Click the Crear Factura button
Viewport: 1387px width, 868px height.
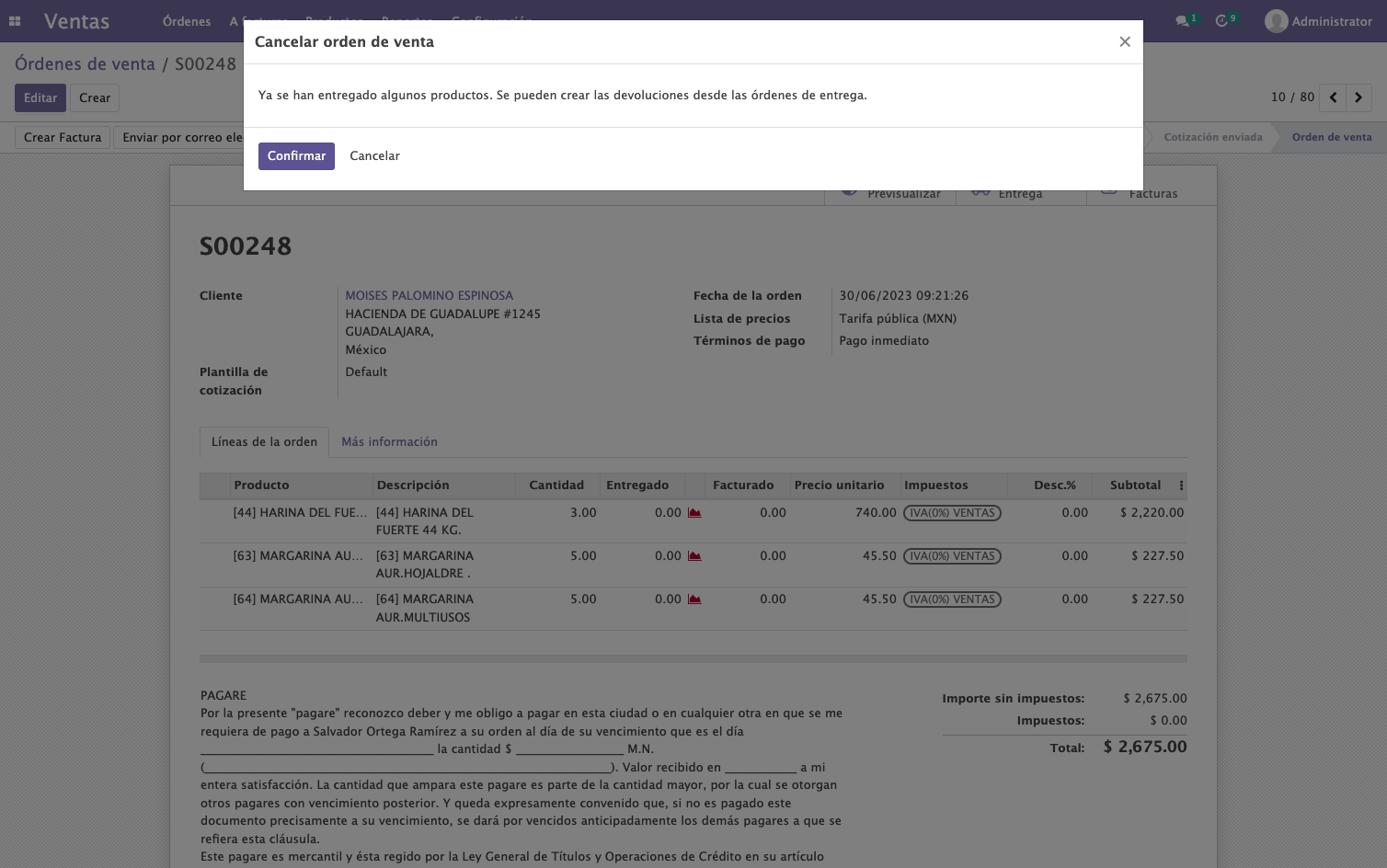click(x=63, y=138)
